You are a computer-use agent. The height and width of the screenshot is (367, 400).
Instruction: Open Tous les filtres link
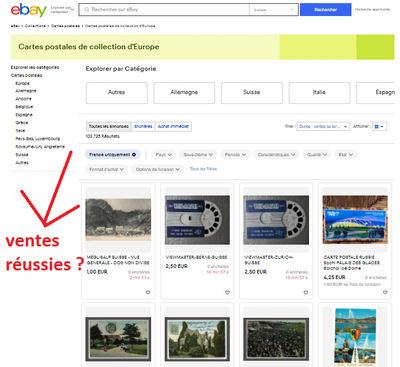[203, 169]
